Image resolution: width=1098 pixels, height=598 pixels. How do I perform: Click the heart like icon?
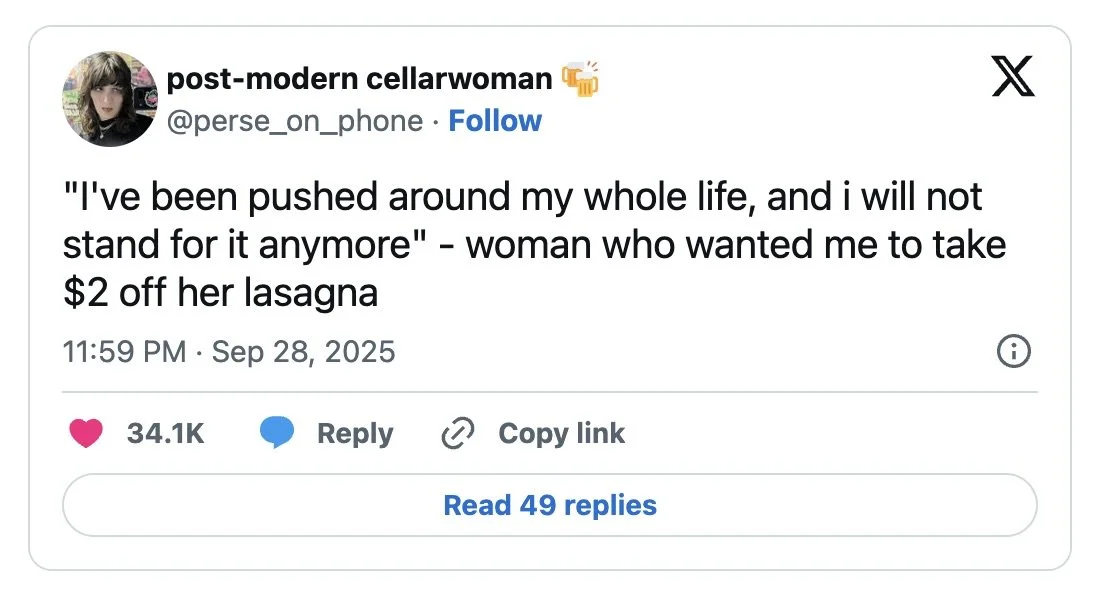(x=86, y=433)
